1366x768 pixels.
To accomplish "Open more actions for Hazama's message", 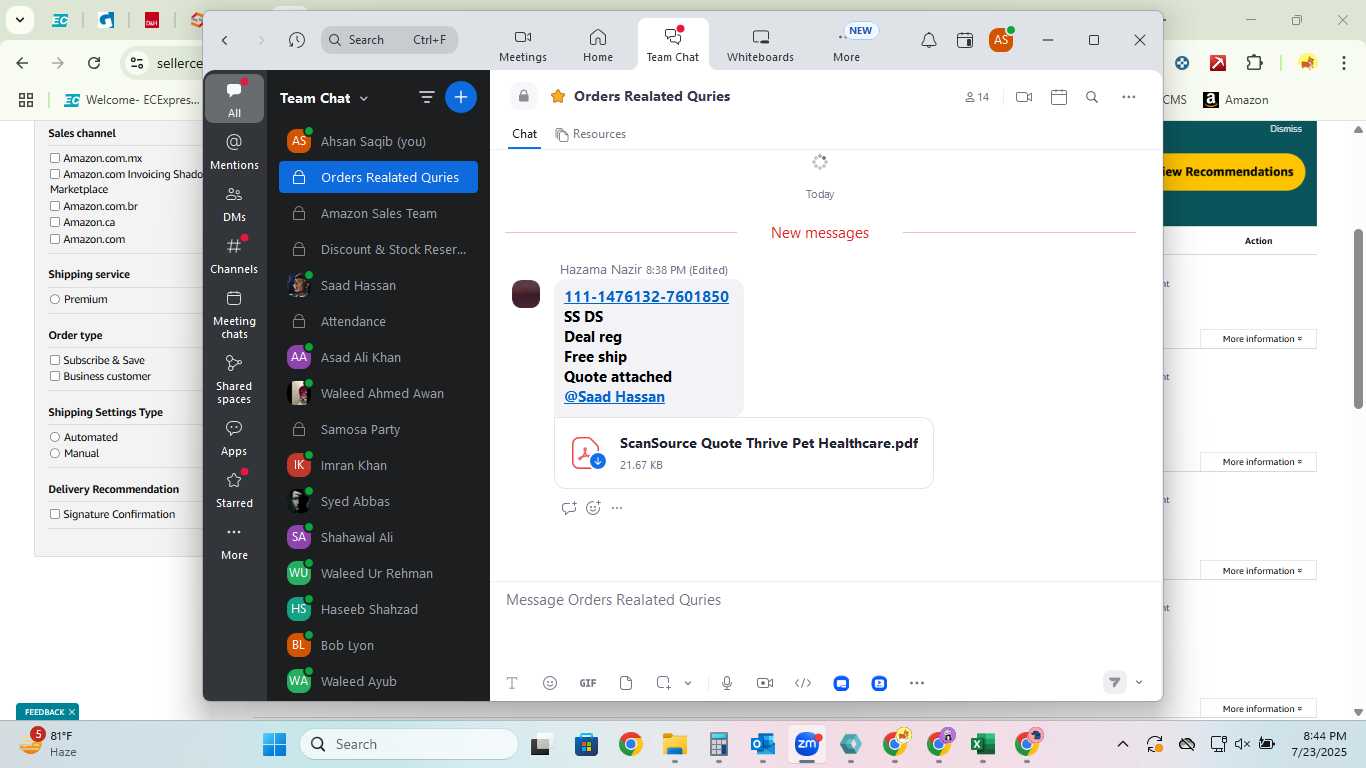I will point(617,508).
